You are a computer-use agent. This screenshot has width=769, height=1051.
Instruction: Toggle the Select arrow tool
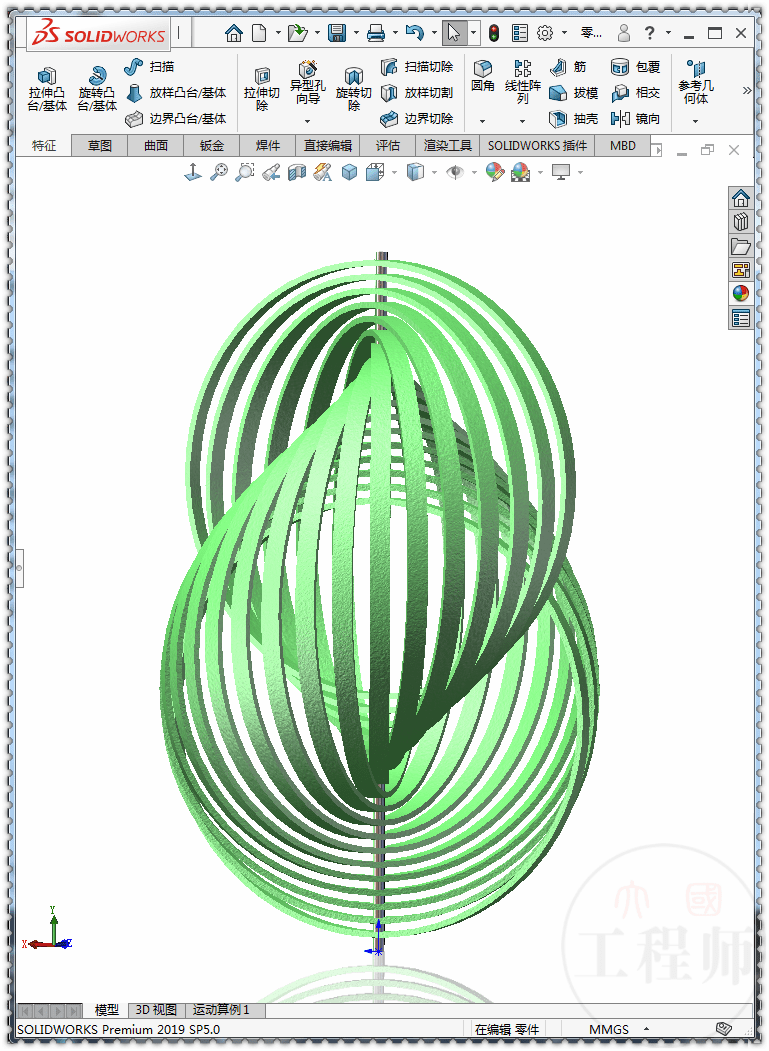click(x=454, y=33)
